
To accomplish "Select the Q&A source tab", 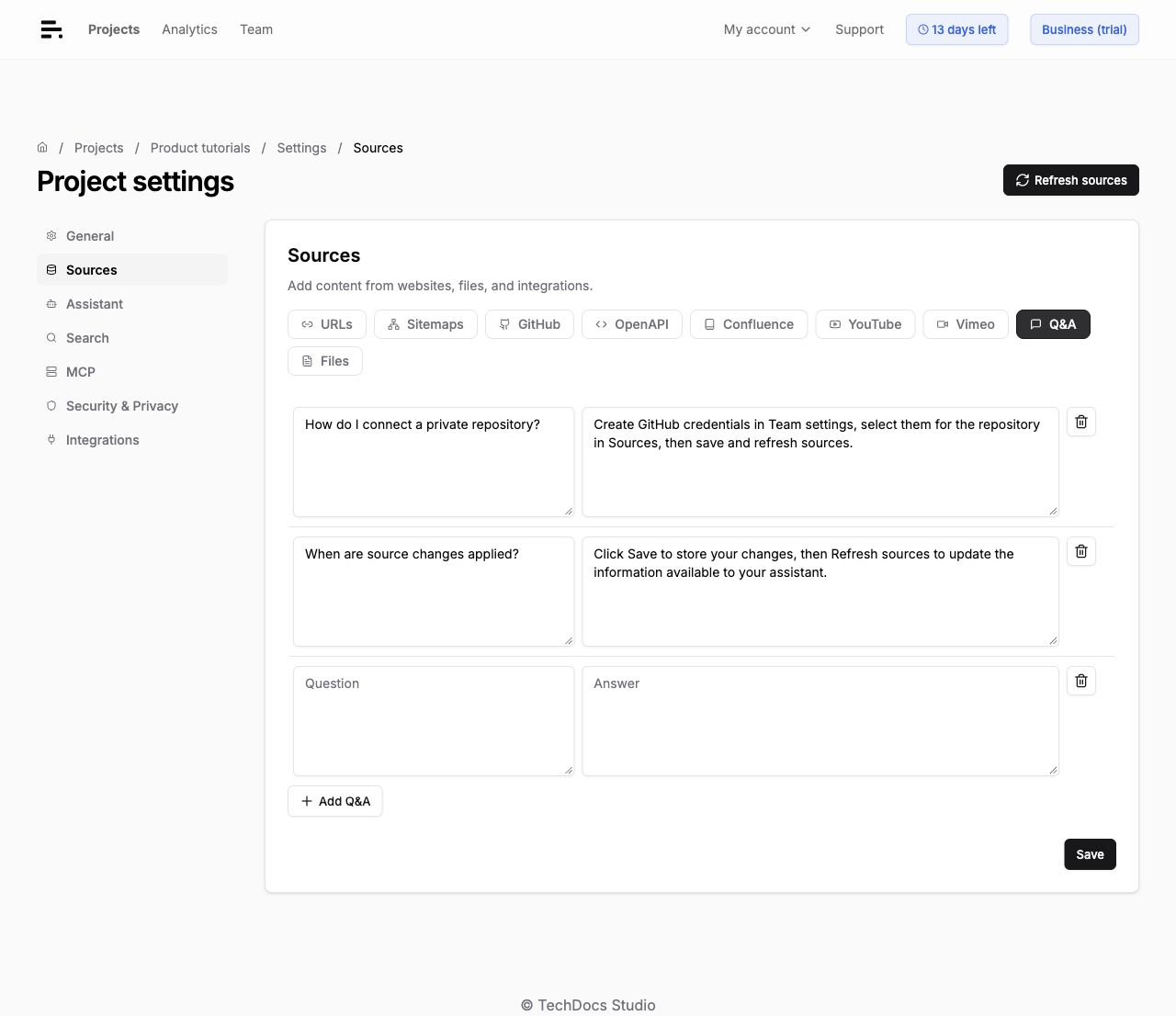I will click(x=1053, y=324).
